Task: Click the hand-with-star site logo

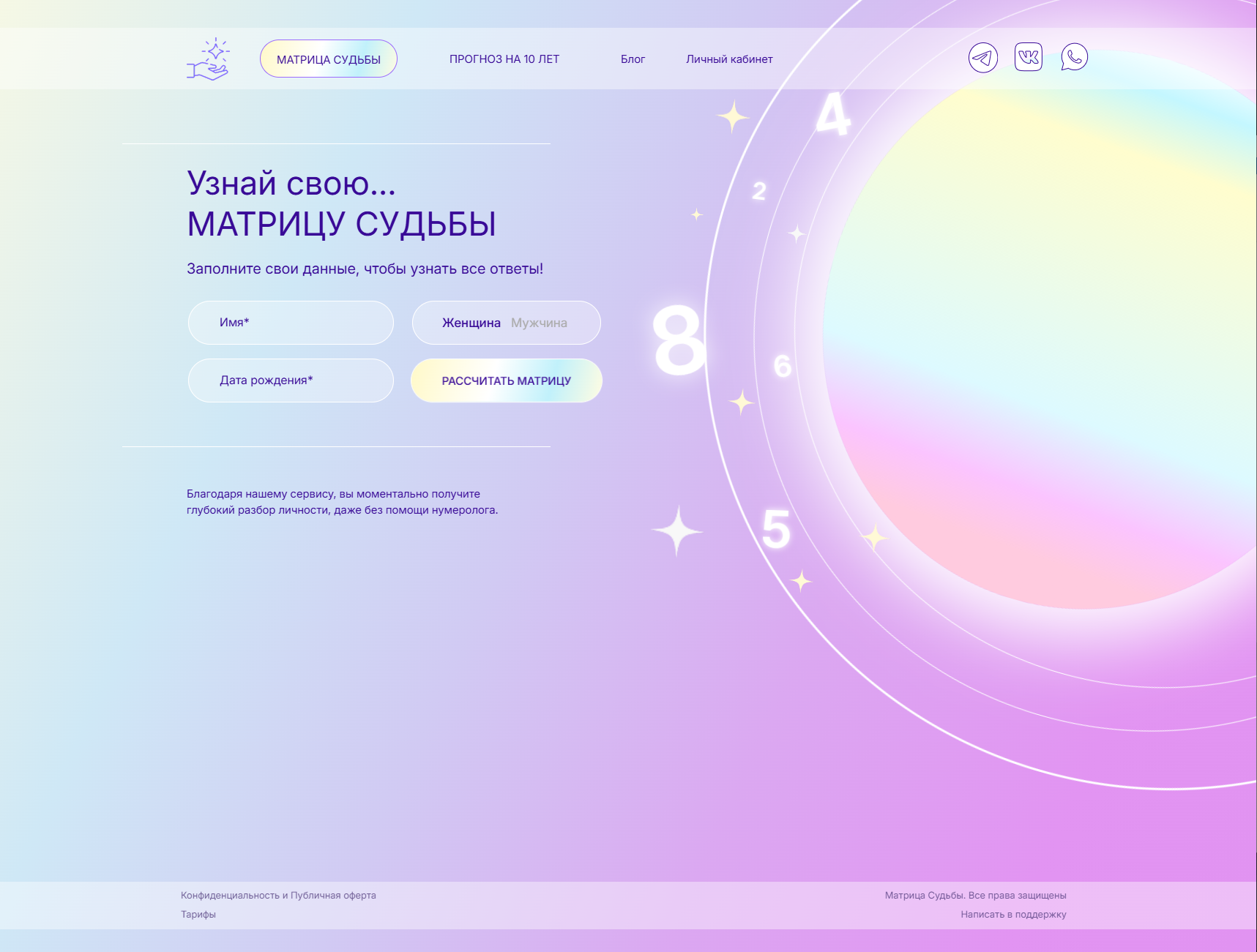Action: click(x=208, y=59)
